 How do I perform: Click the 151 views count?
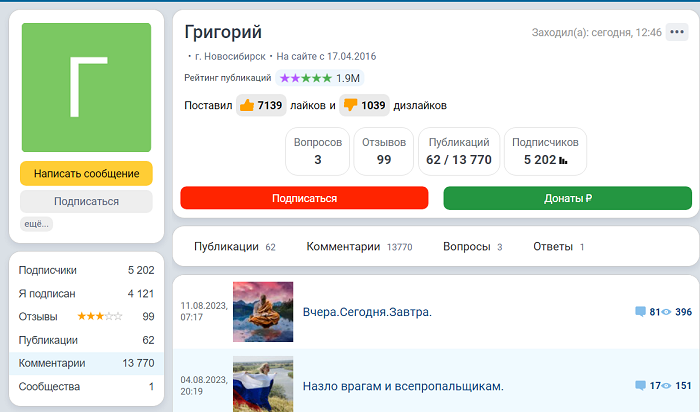[x=683, y=386]
